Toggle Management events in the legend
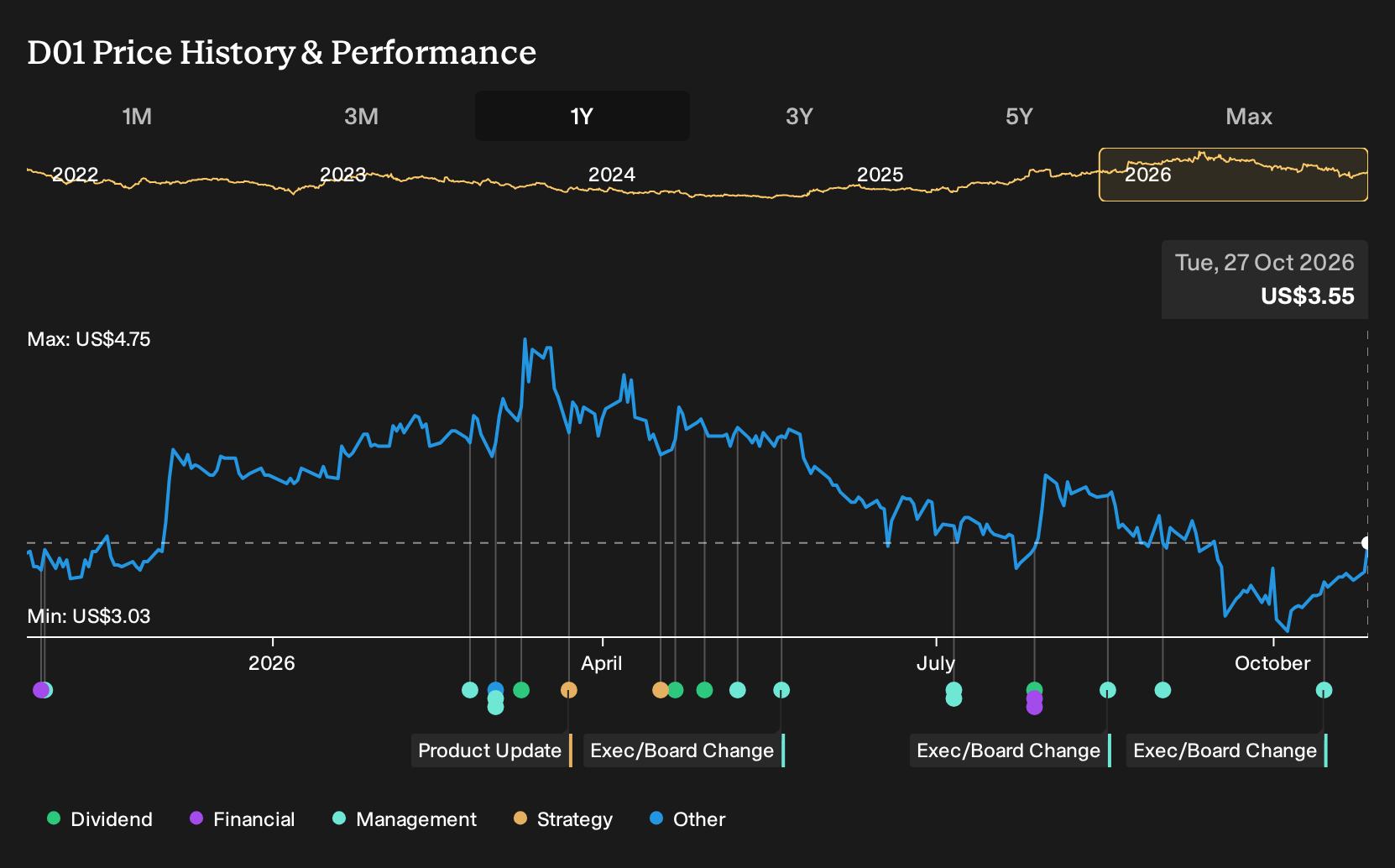Viewport: 1395px width, 868px height. click(404, 819)
